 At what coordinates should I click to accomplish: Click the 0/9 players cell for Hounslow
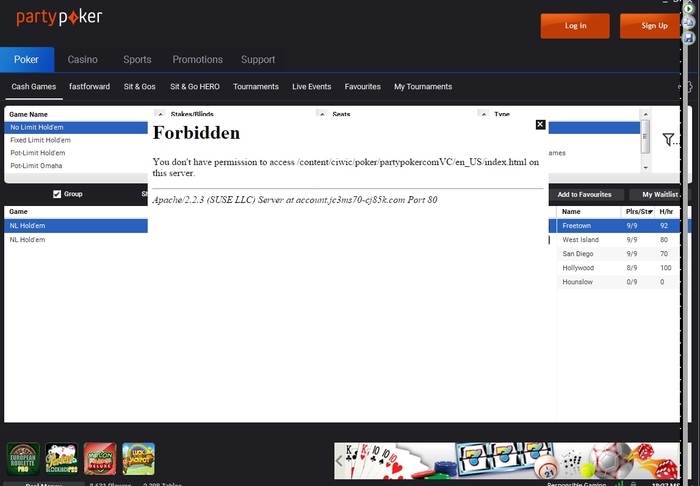(x=632, y=282)
